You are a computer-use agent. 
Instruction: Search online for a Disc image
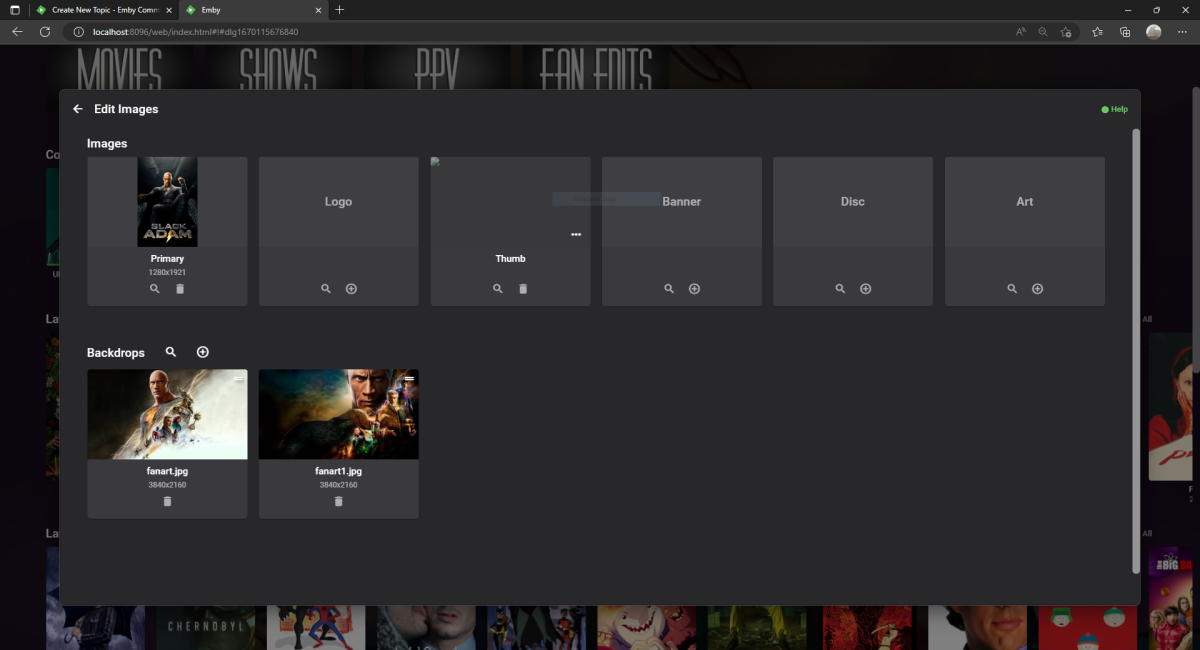click(x=840, y=289)
